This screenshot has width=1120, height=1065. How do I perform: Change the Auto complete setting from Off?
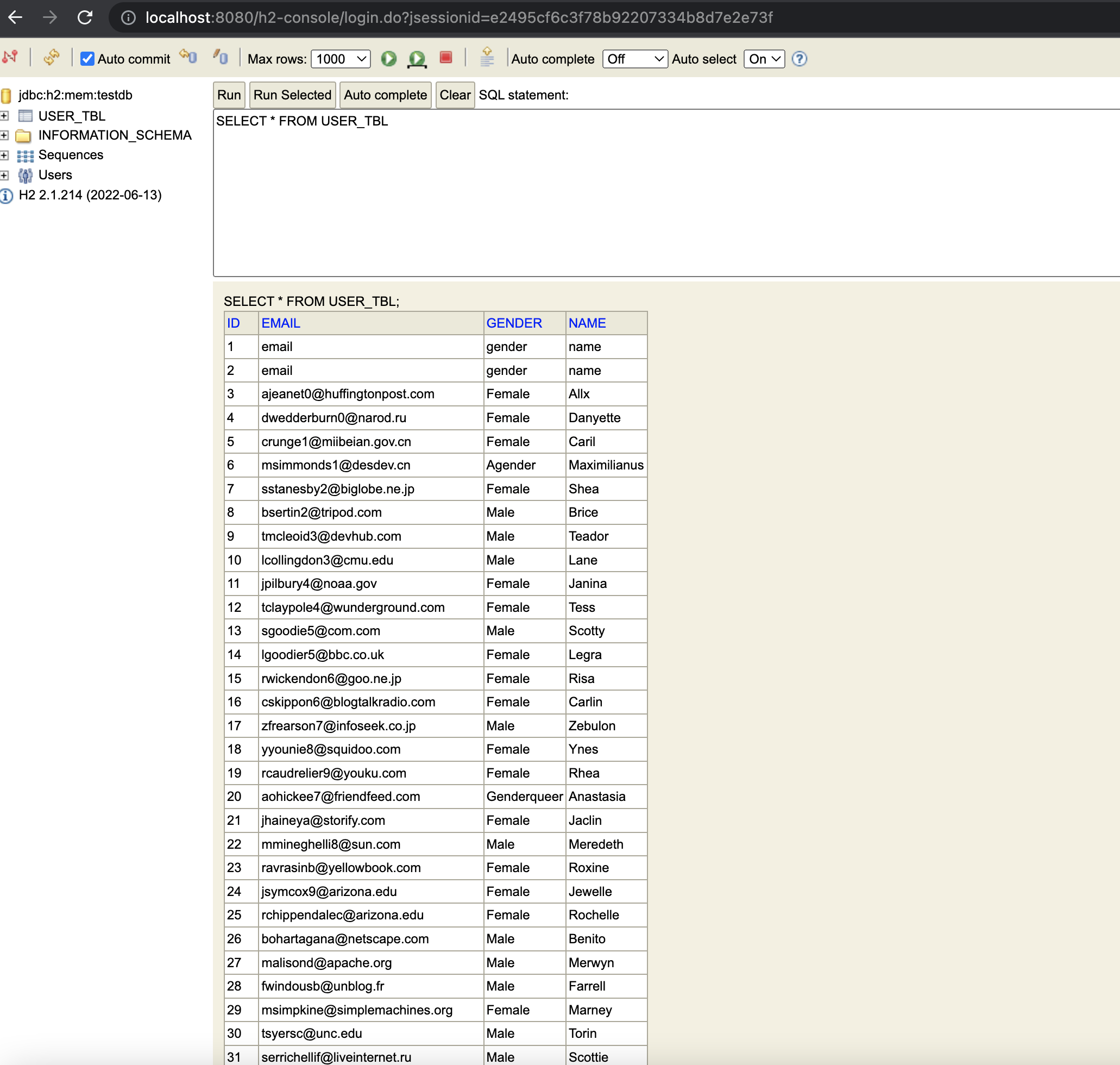(x=634, y=59)
